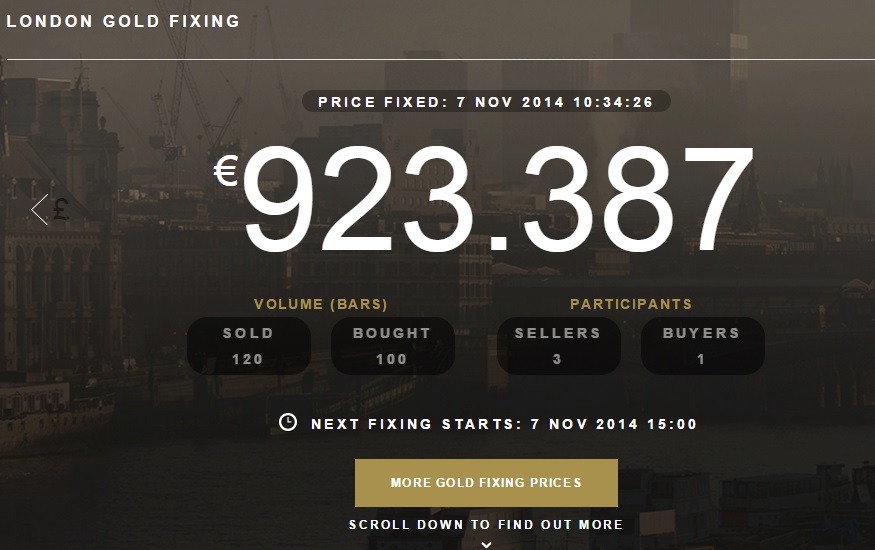This screenshot has height=550, width=875.
Task: Click the 923.387 gold price figure
Action: (x=497, y=202)
